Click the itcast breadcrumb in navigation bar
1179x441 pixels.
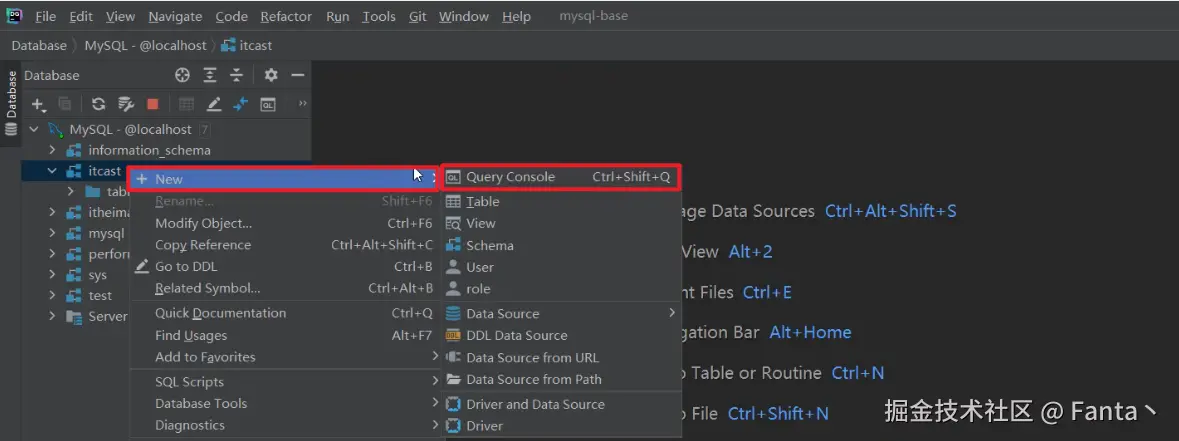247,46
